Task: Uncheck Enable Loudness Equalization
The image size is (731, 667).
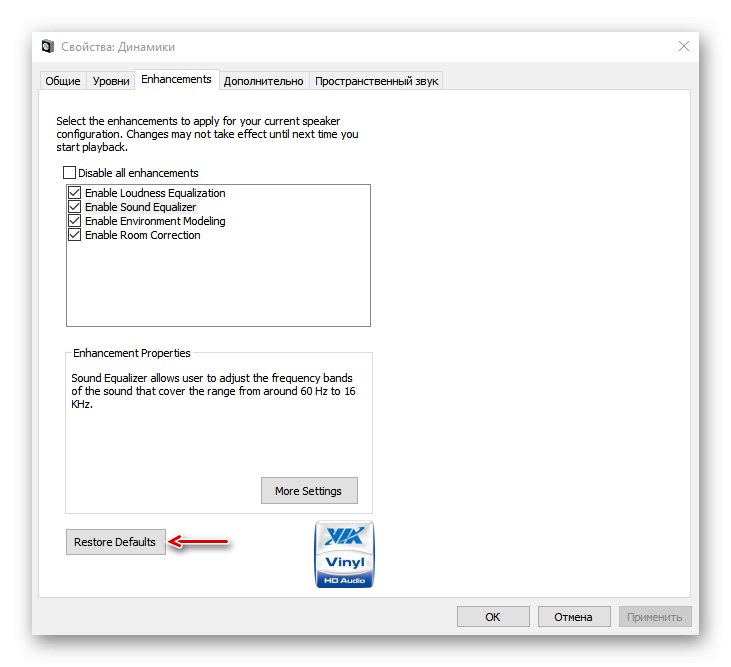Action: (x=75, y=193)
